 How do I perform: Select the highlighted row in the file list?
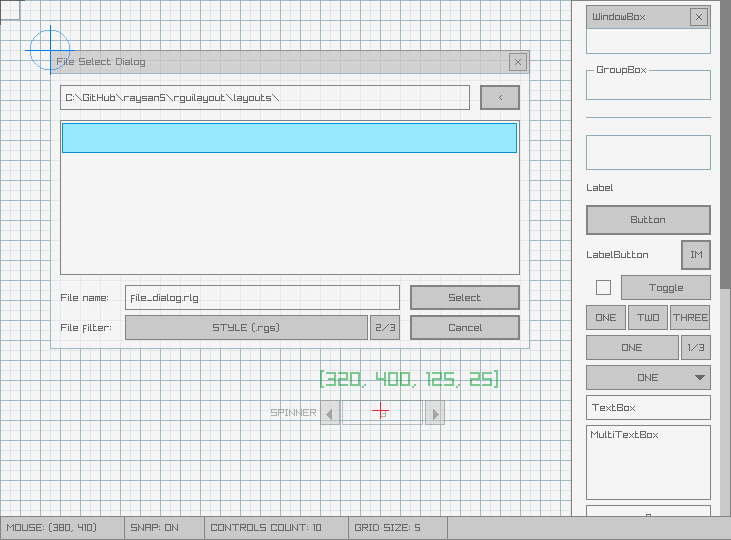289,138
